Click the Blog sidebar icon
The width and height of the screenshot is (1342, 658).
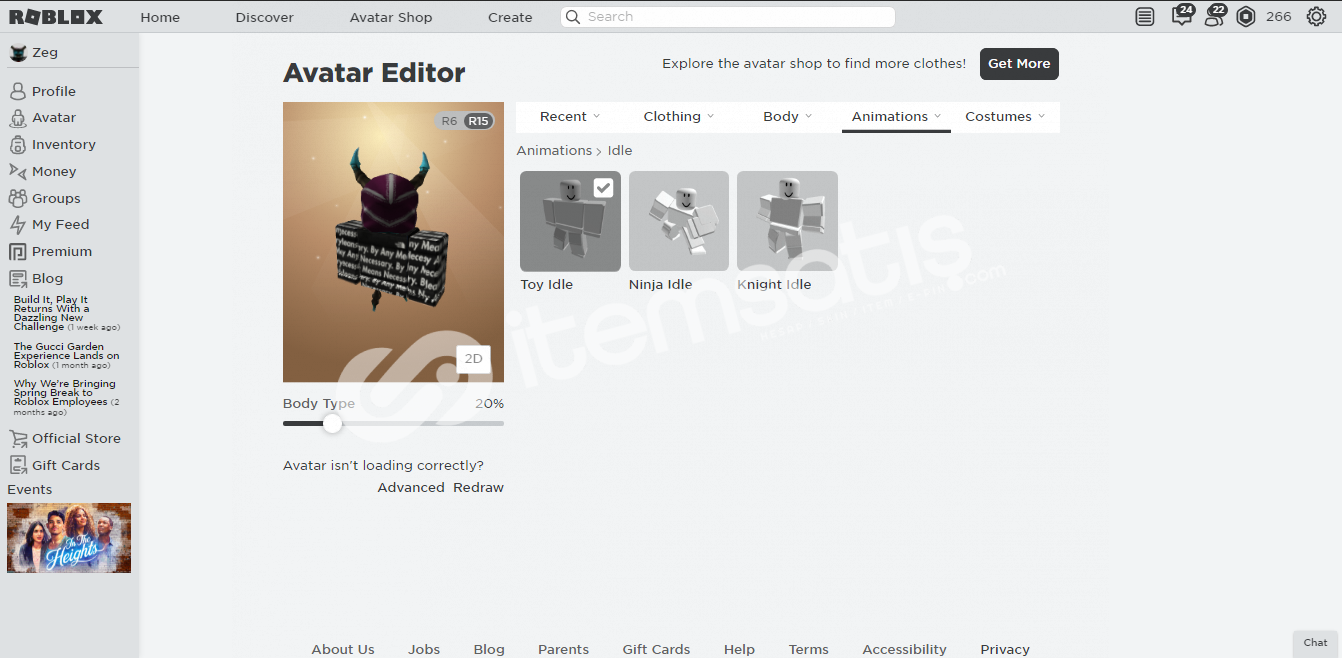(18, 279)
